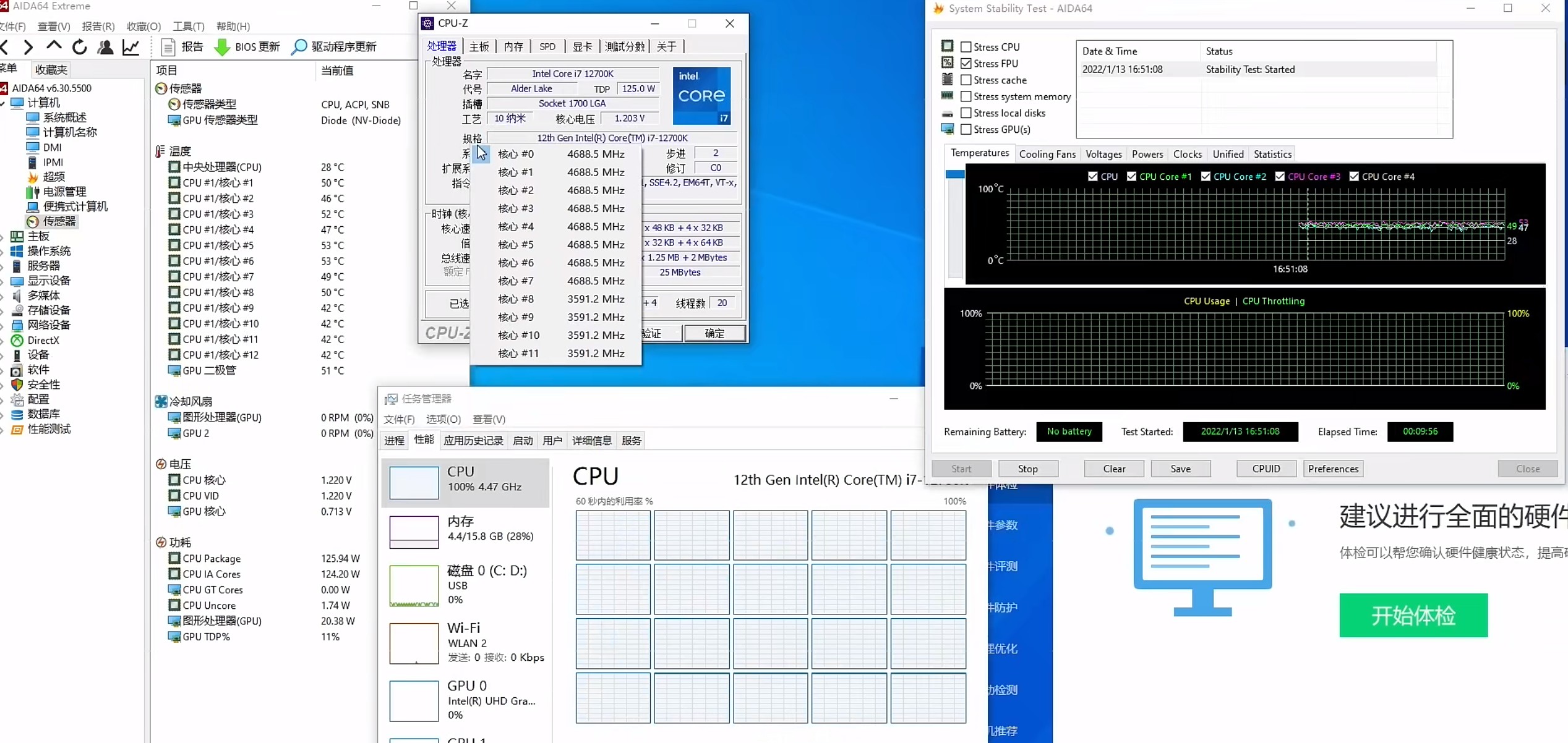Toggle CPU Core #1 graph checkbox
The width and height of the screenshot is (1568, 743).
tap(1131, 177)
